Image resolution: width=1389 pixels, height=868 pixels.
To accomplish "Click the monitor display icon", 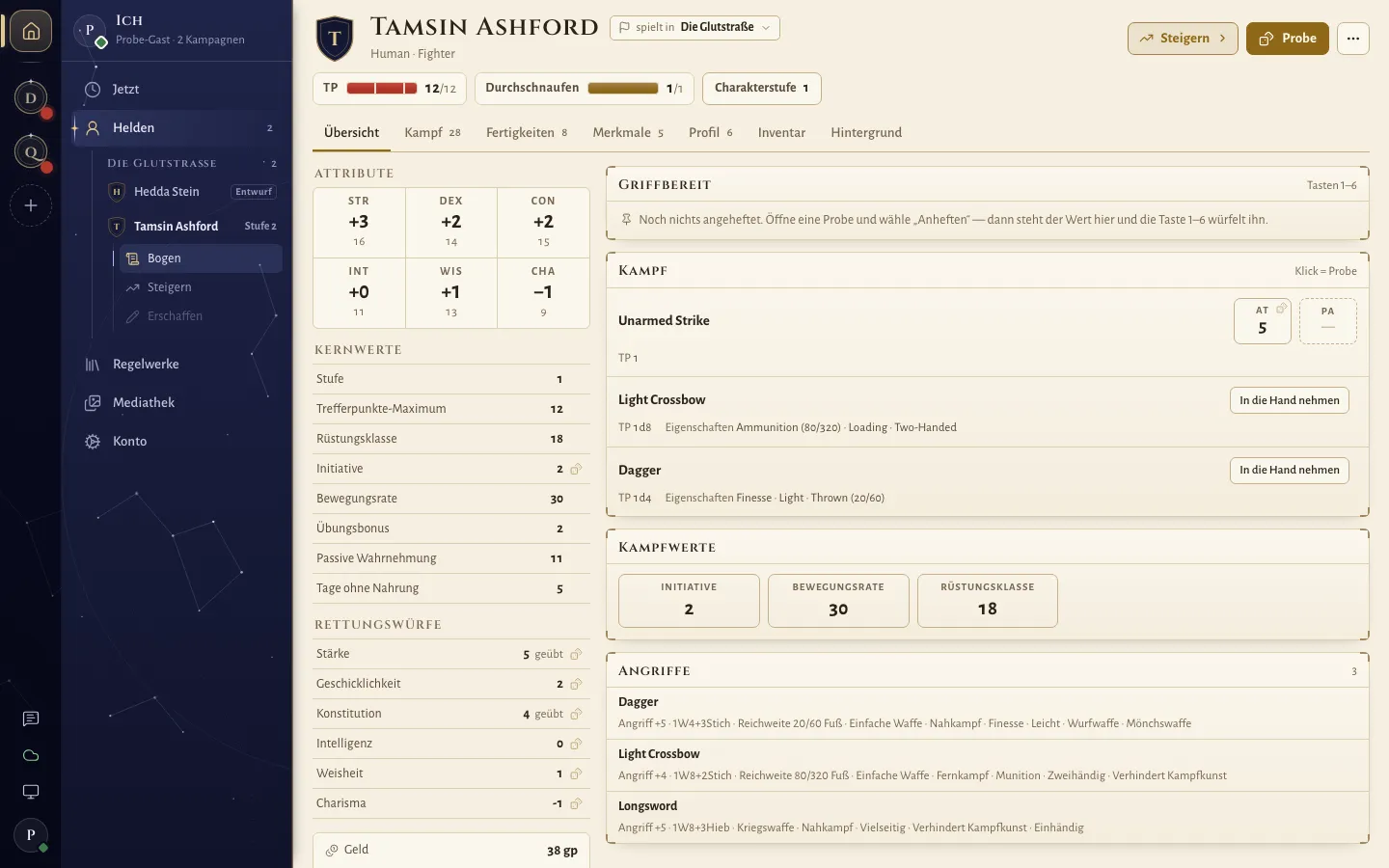I will pos(31,792).
